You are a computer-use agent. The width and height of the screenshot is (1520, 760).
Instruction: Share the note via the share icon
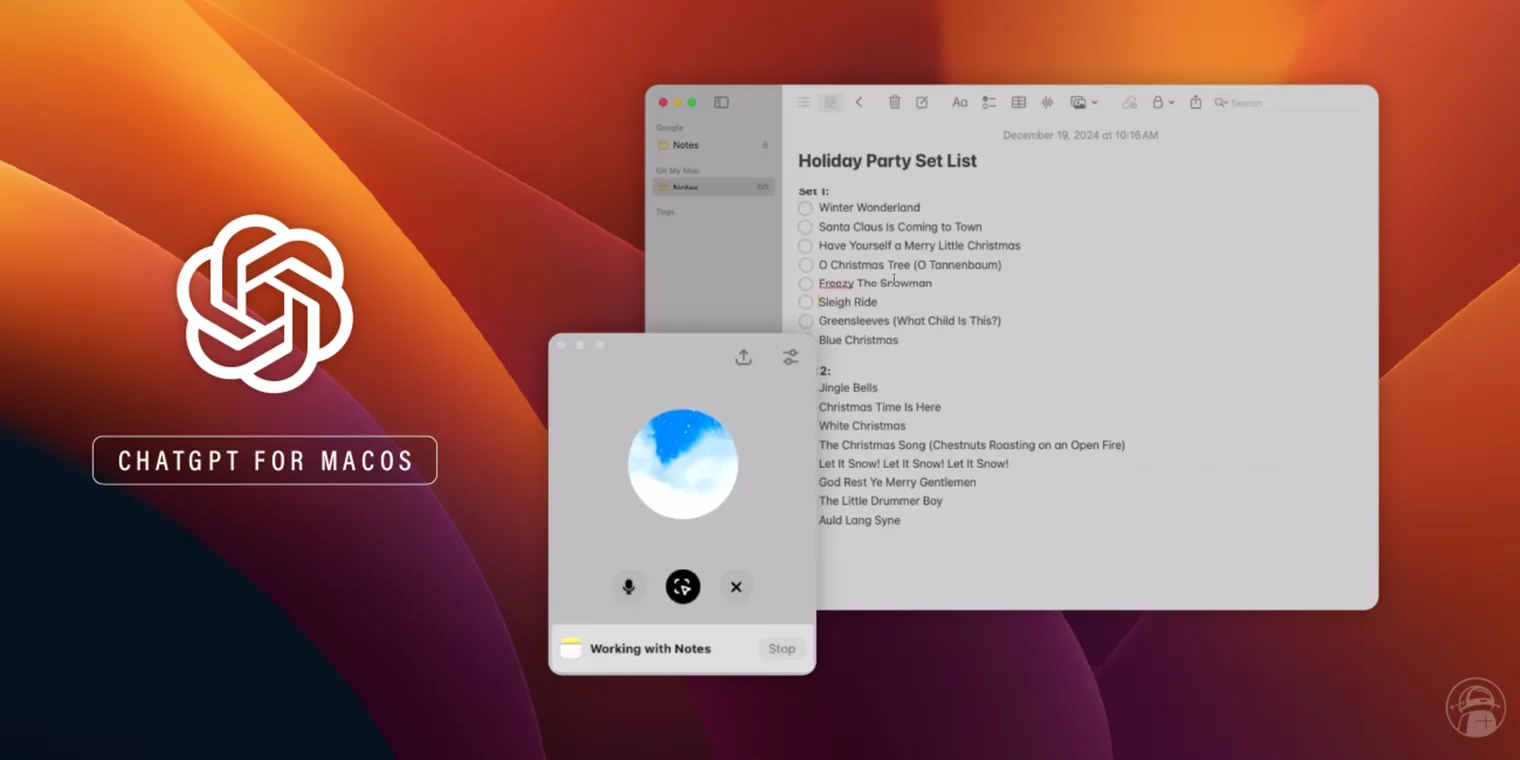pos(1195,102)
